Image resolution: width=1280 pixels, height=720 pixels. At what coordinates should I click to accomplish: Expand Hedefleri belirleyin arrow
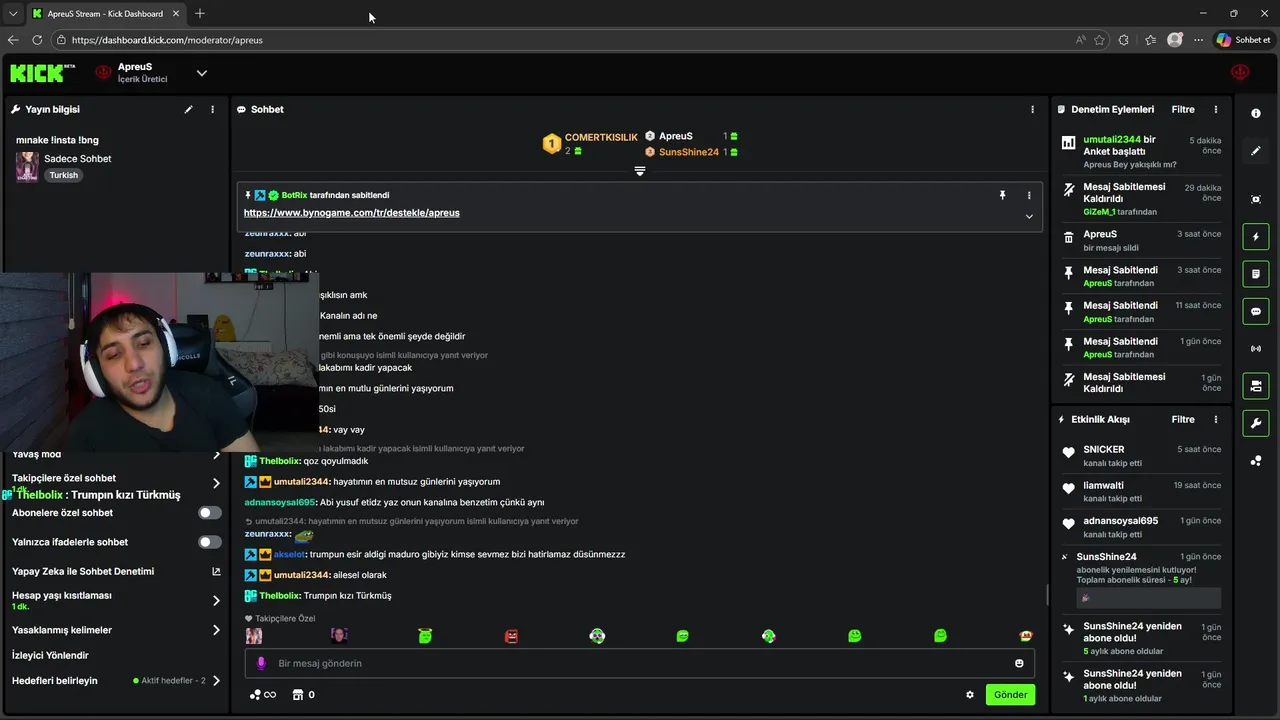click(x=216, y=681)
